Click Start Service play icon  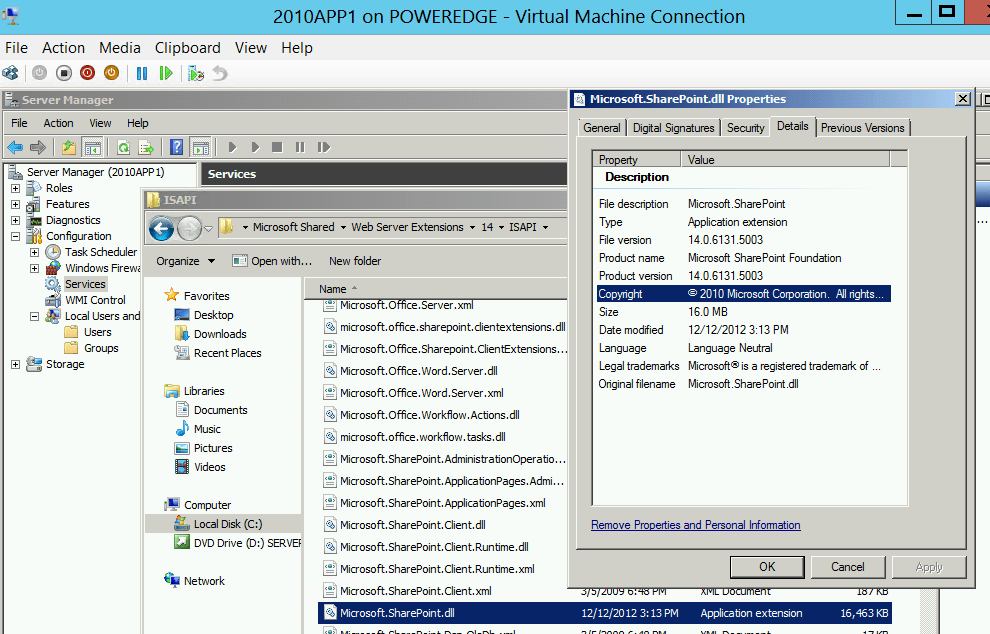click(232, 147)
